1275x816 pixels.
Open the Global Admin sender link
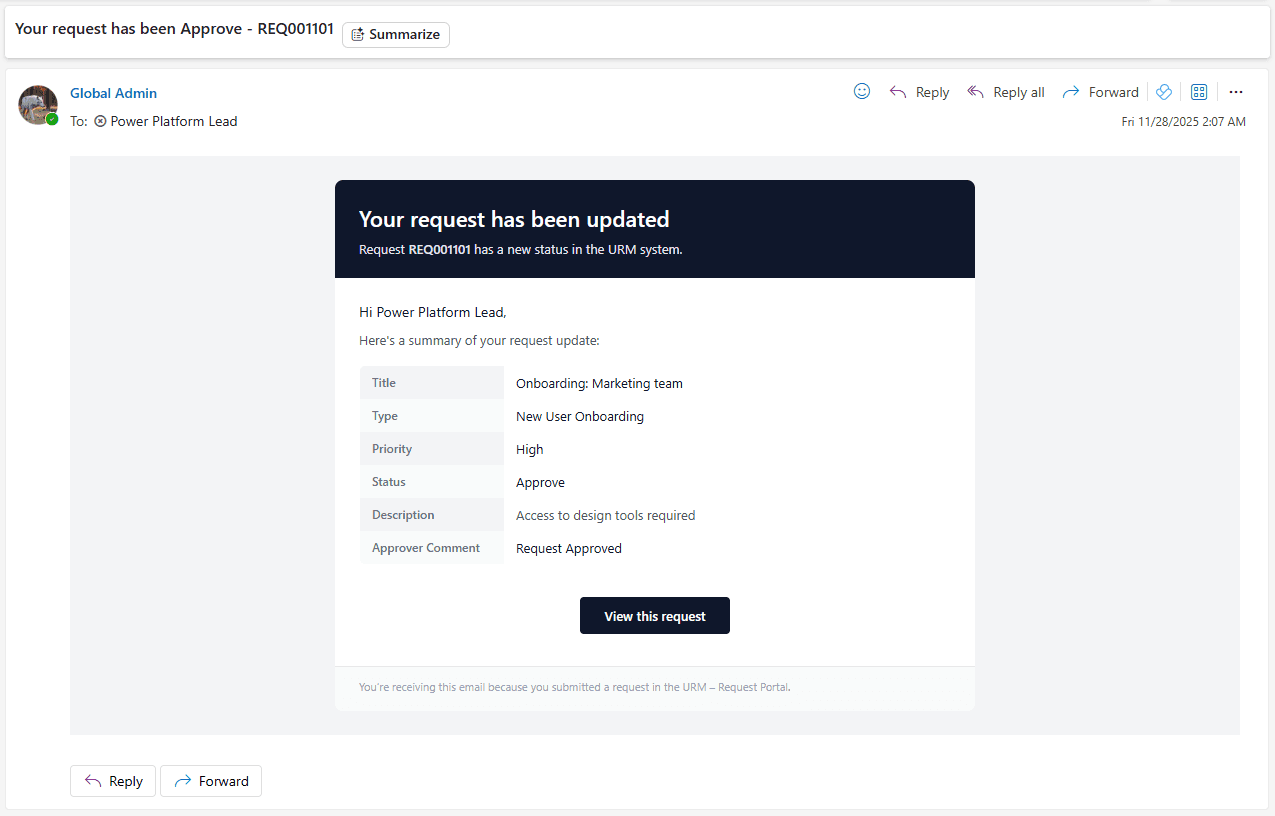click(x=113, y=92)
